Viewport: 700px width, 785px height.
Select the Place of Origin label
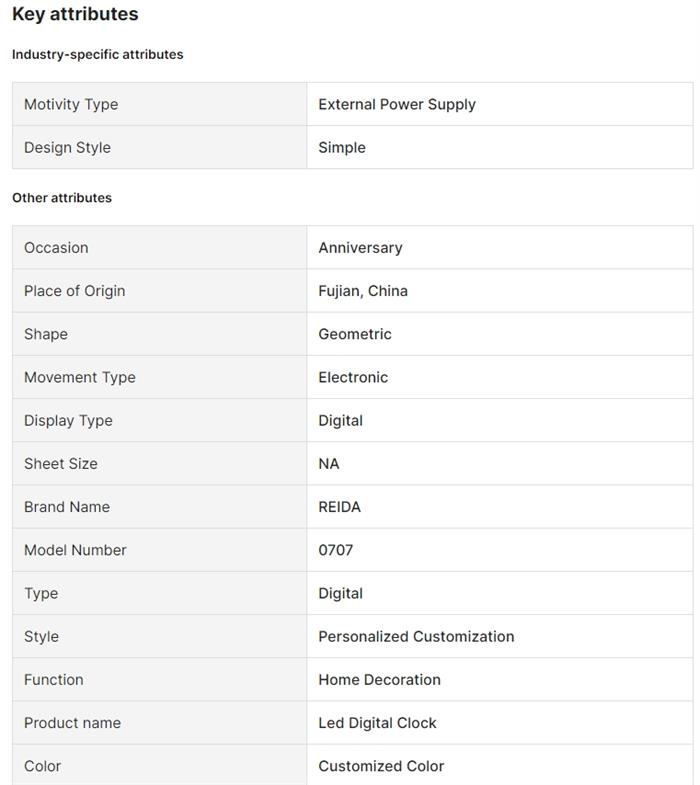pos(75,291)
